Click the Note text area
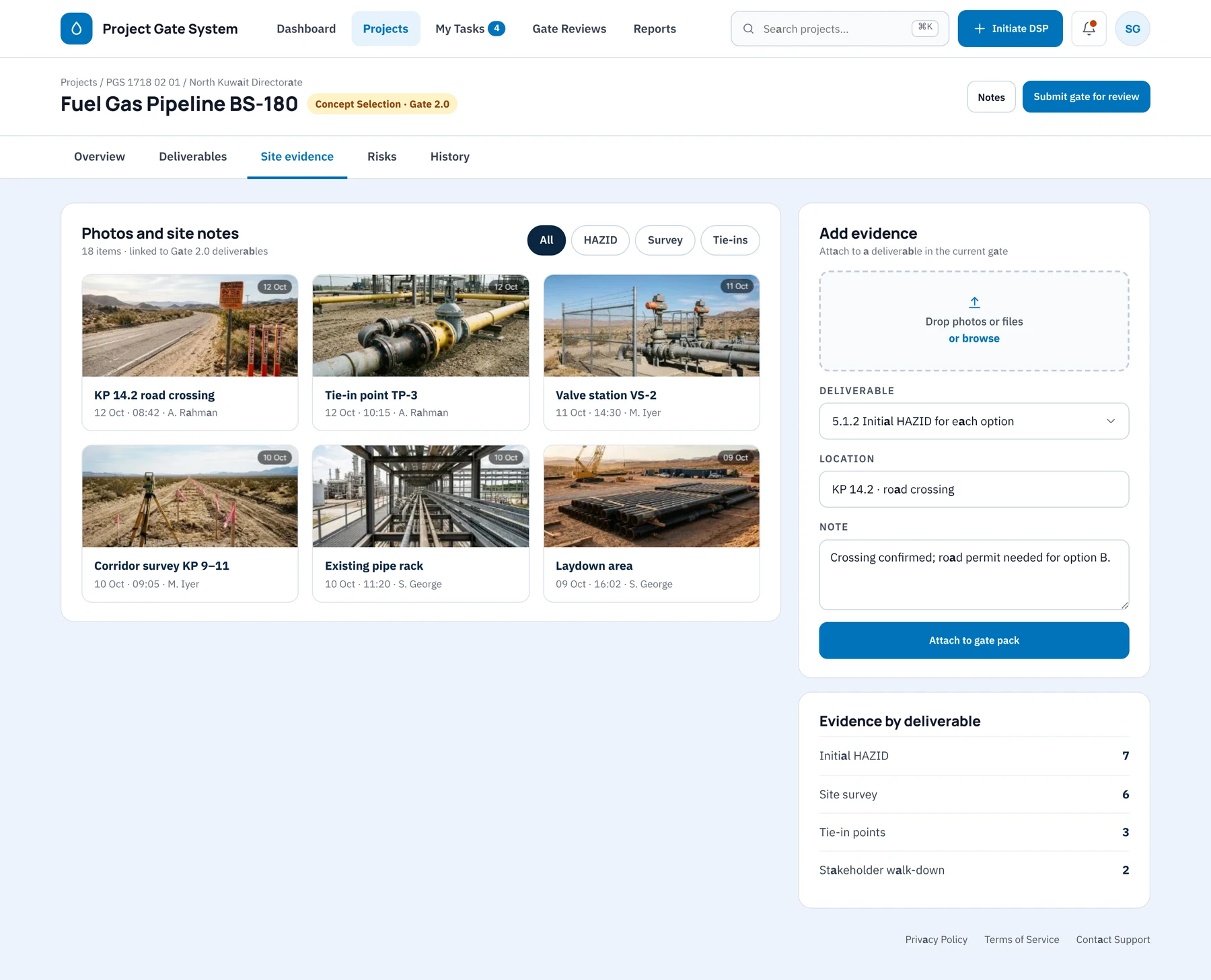This screenshot has height=980, width=1211. [974, 574]
